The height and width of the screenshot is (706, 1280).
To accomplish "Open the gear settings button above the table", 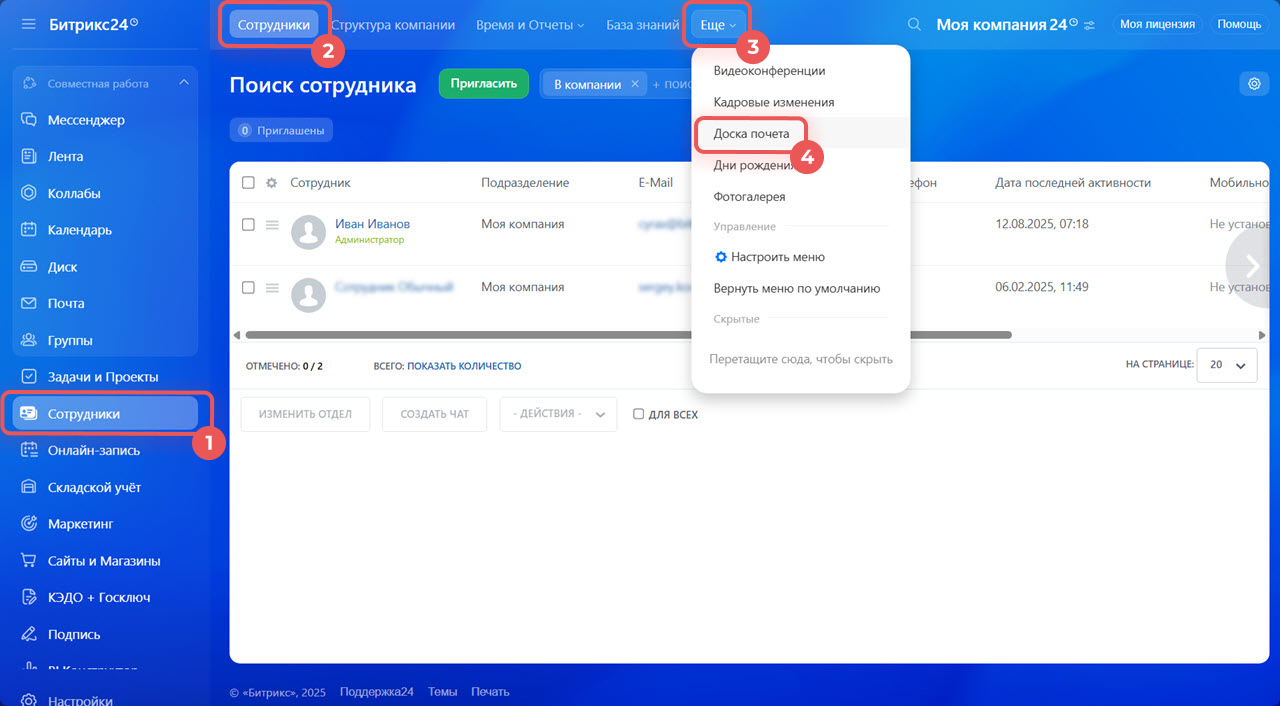I will pos(1254,84).
